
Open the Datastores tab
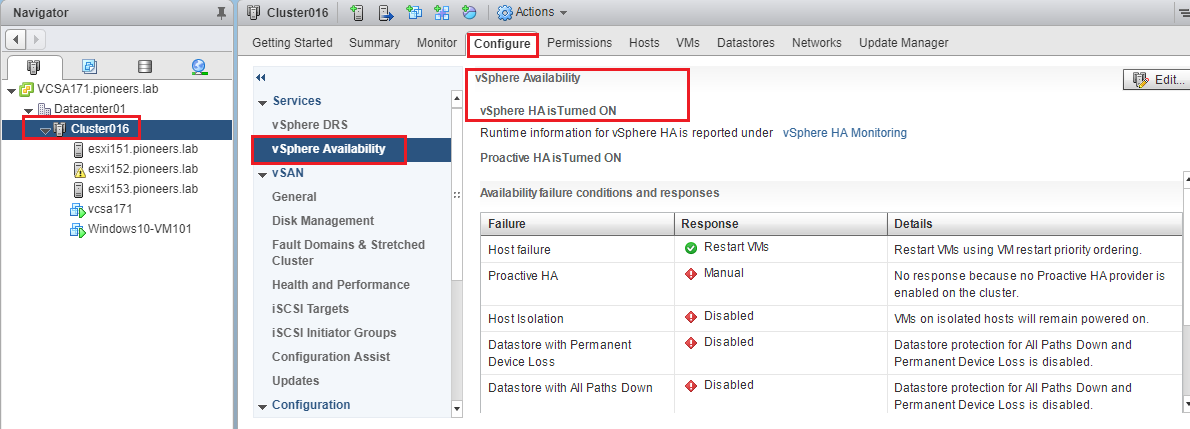[x=745, y=43]
